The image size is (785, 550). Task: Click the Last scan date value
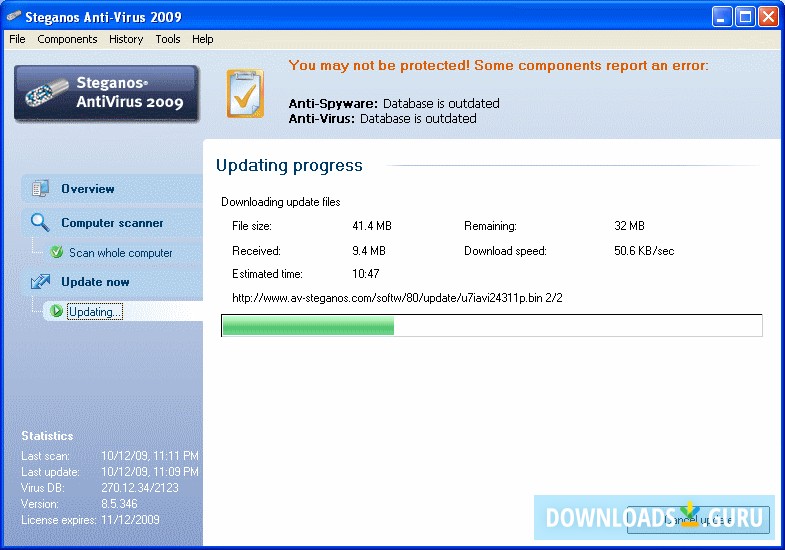(150, 456)
